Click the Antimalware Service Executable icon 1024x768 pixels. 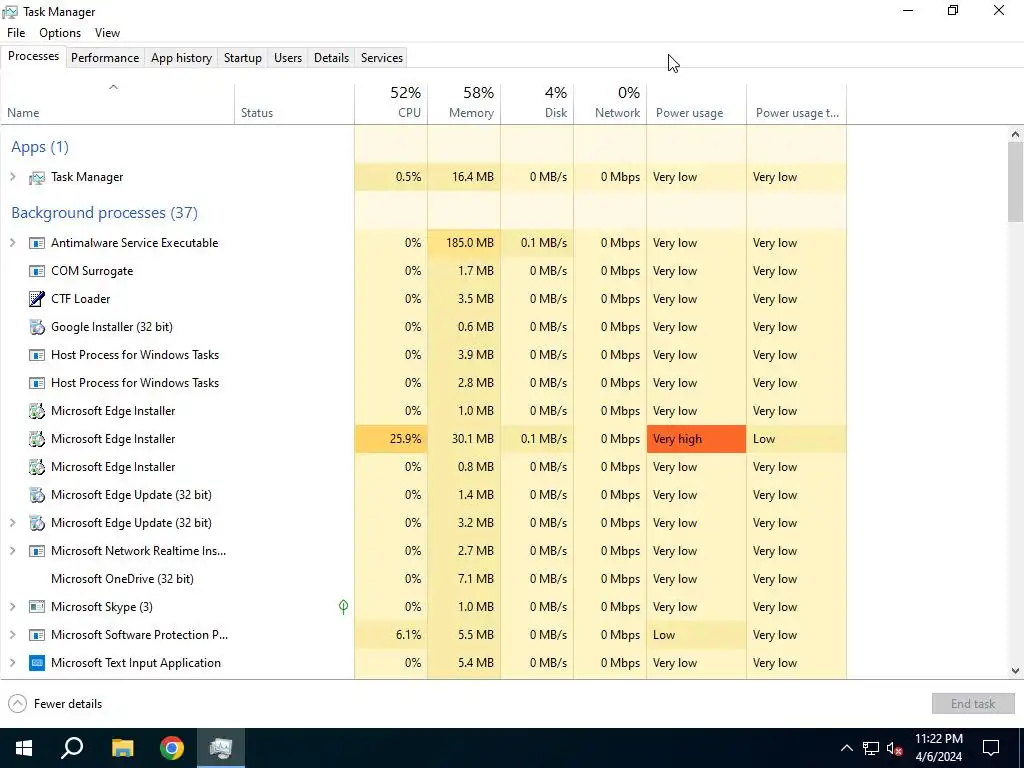coord(37,243)
